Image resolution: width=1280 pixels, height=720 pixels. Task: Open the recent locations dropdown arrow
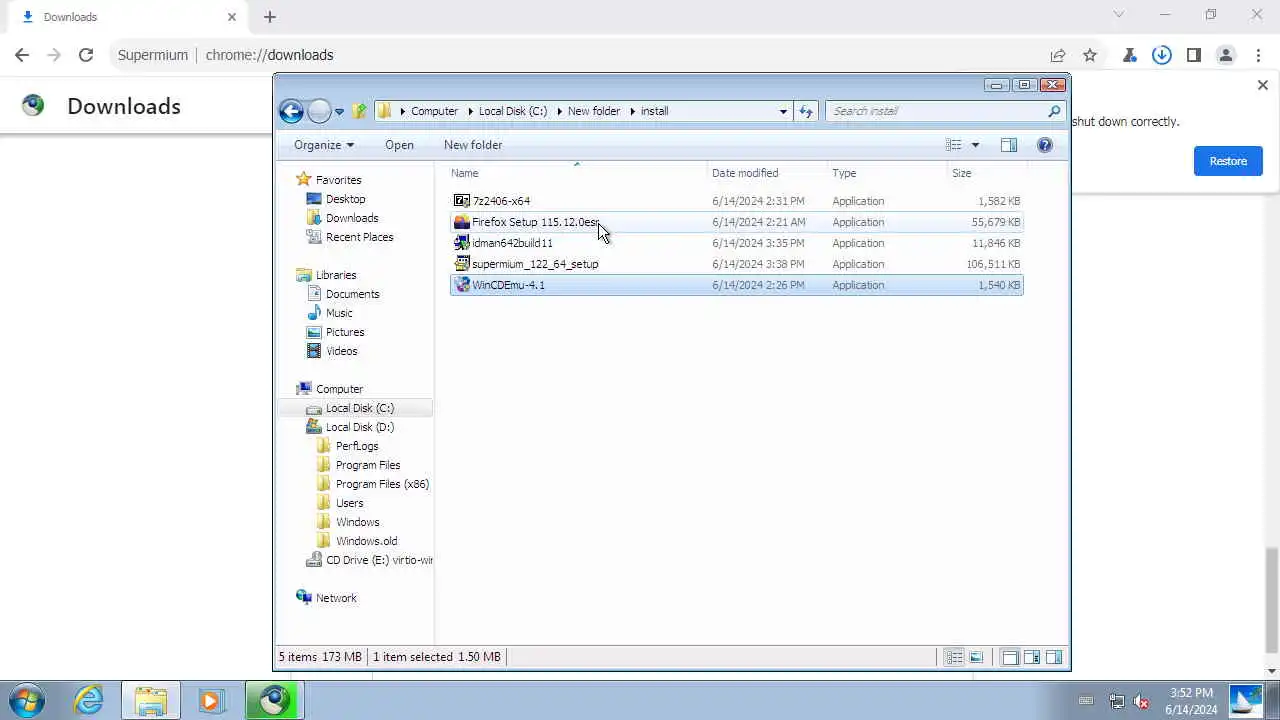point(339,112)
